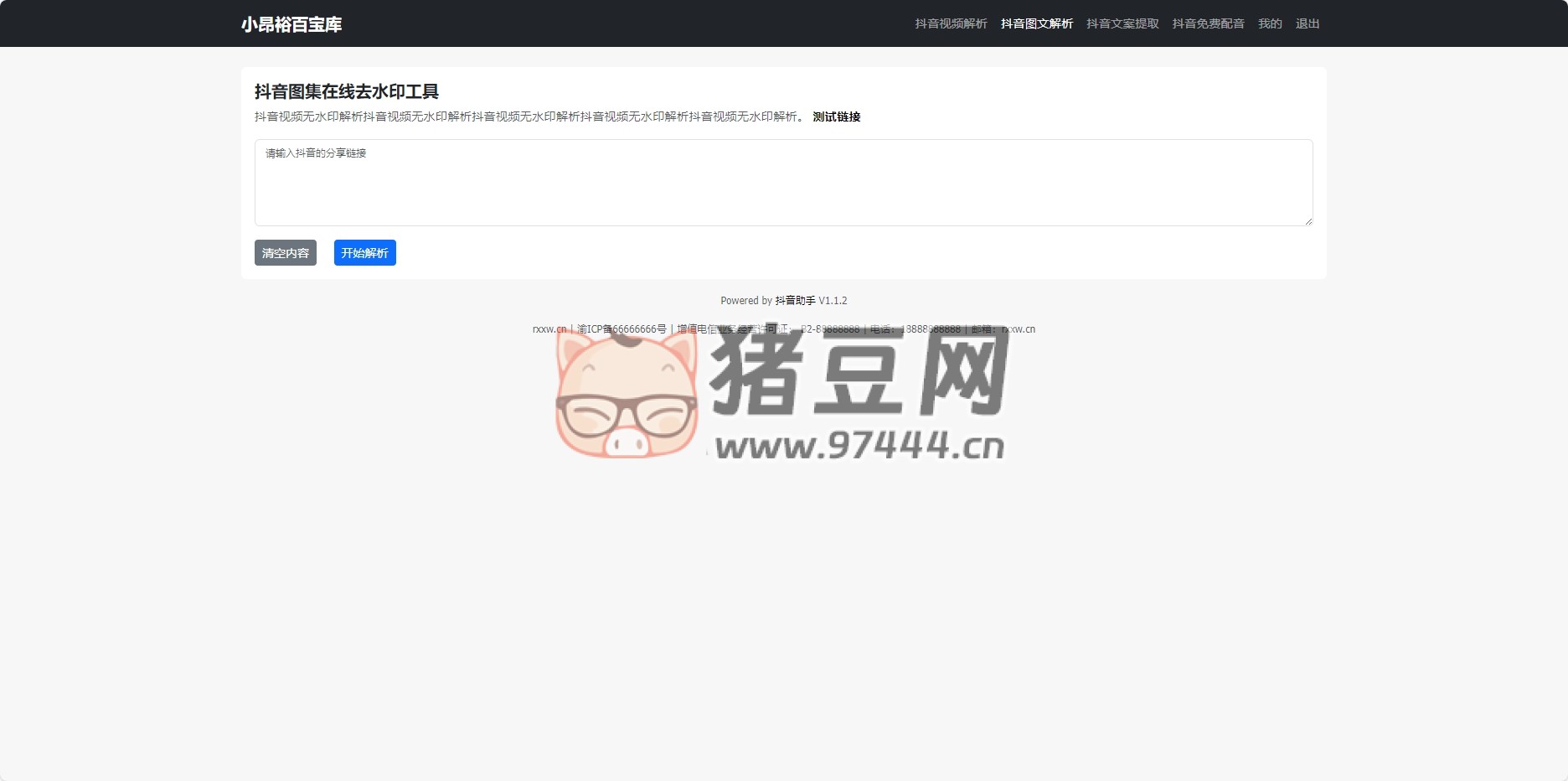1568x781 pixels.
Task: Click the 抖音图集在线去水印工具 heading
Action: coord(347,91)
